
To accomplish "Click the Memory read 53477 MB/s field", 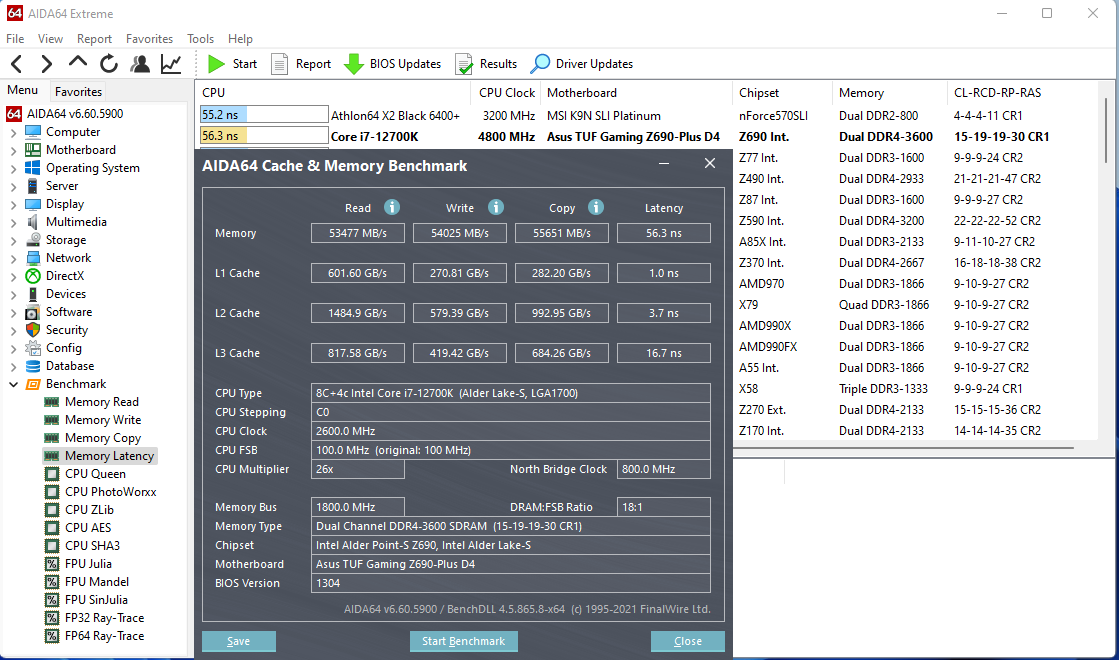I will [358, 233].
